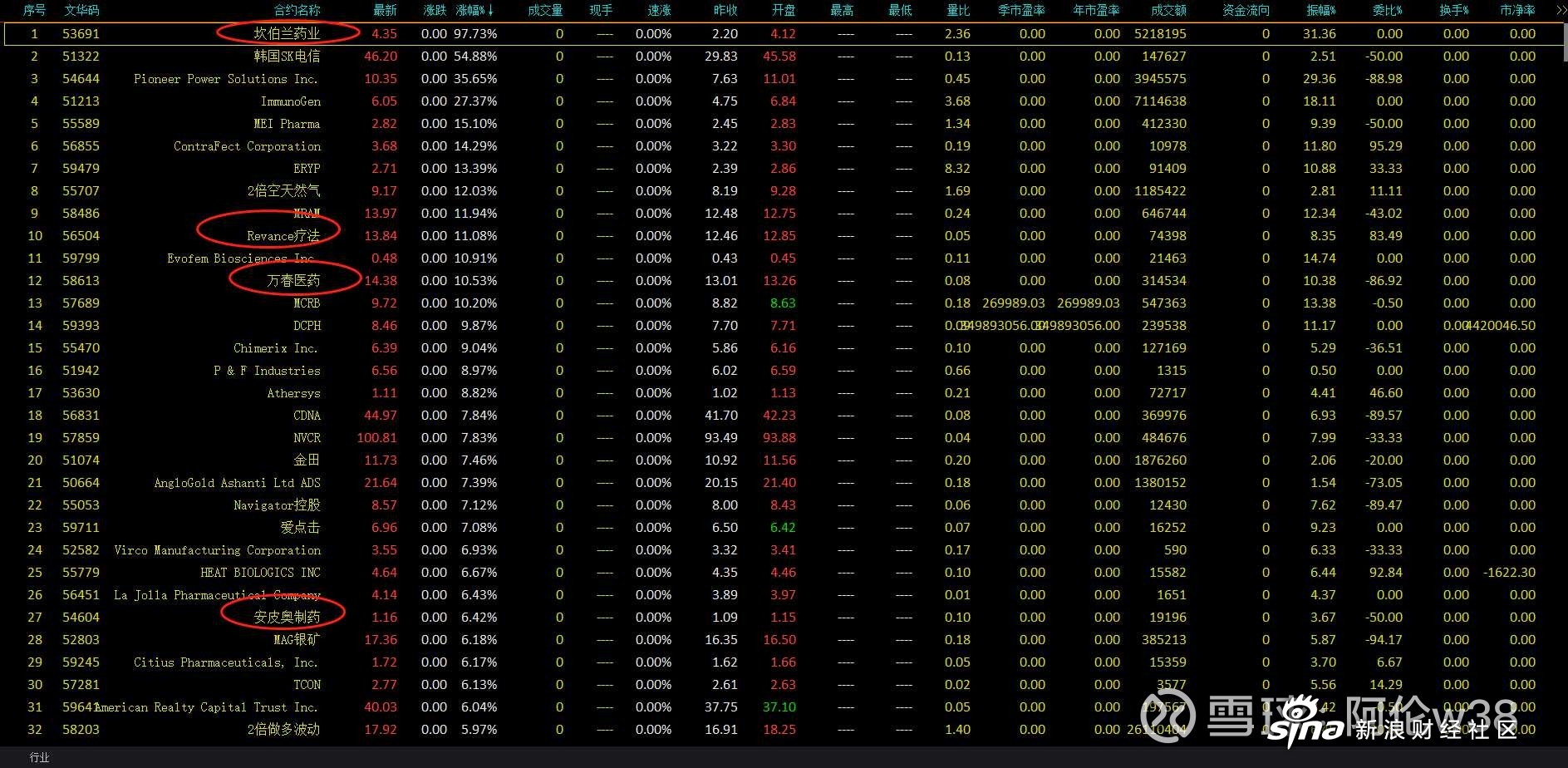Sort by the 量比 column header
1568x768 pixels.
(x=958, y=10)
